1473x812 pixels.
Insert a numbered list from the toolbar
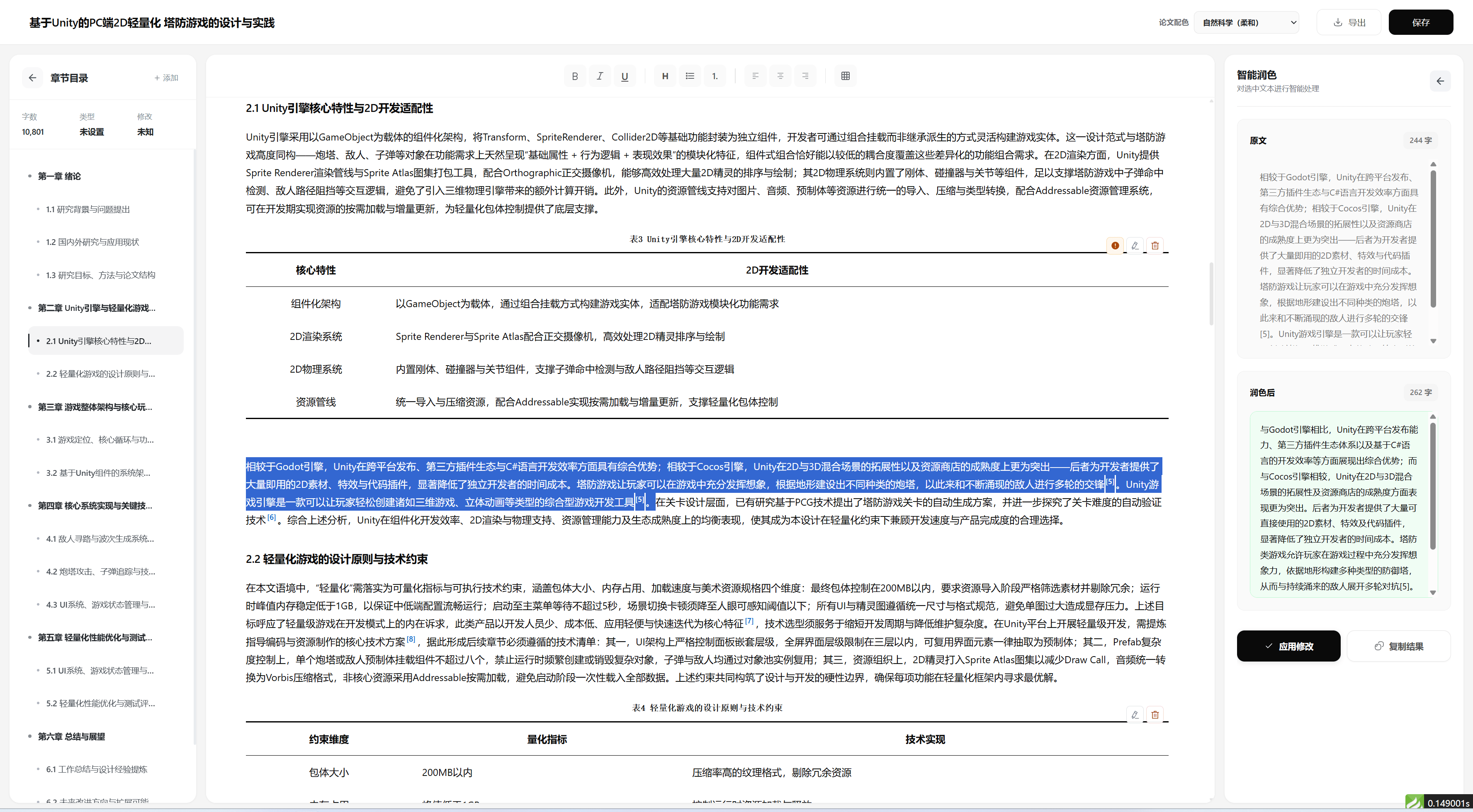[x=715, y=76]
